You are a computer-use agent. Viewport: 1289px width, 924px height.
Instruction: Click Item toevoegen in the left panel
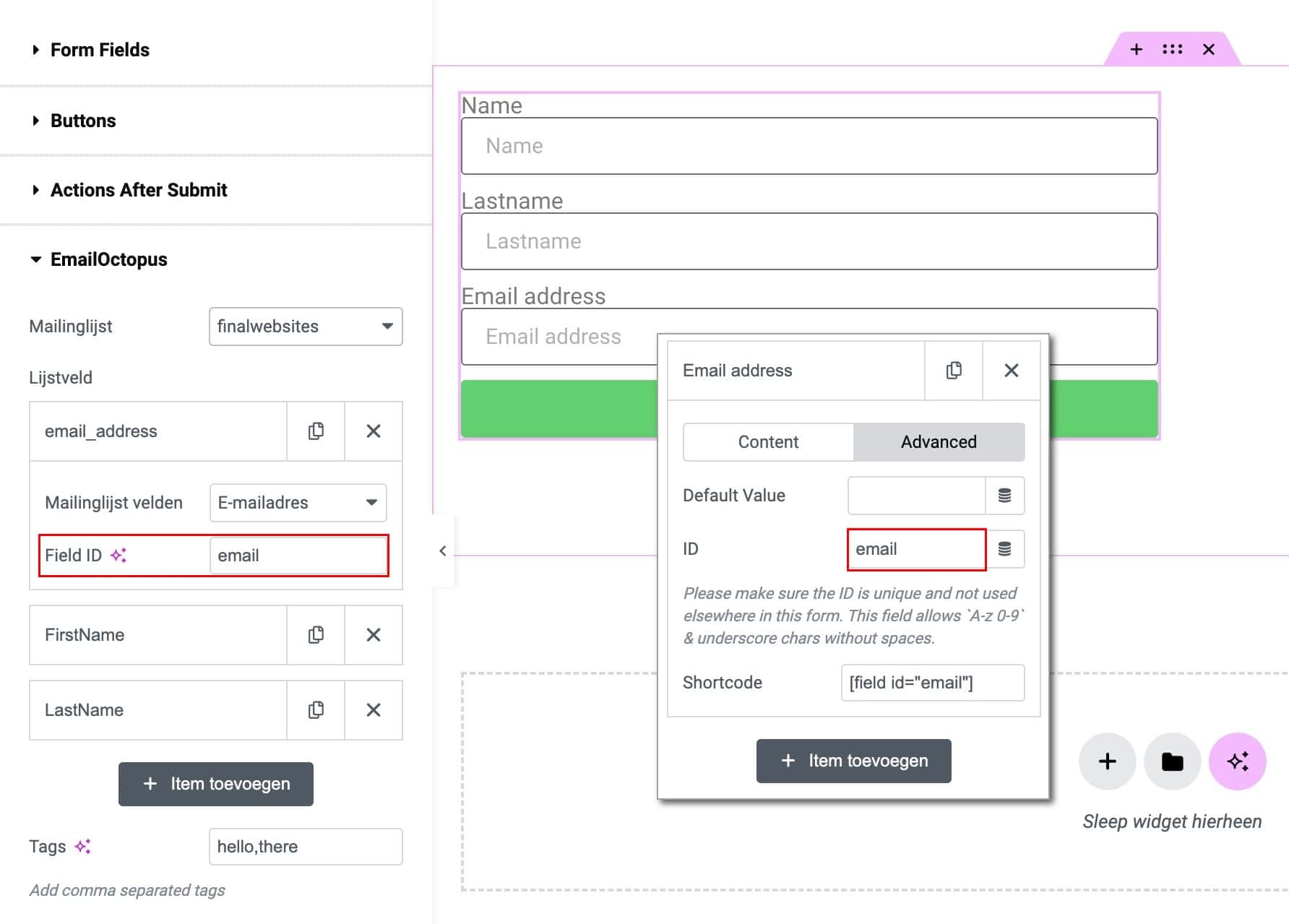(216, 784)
